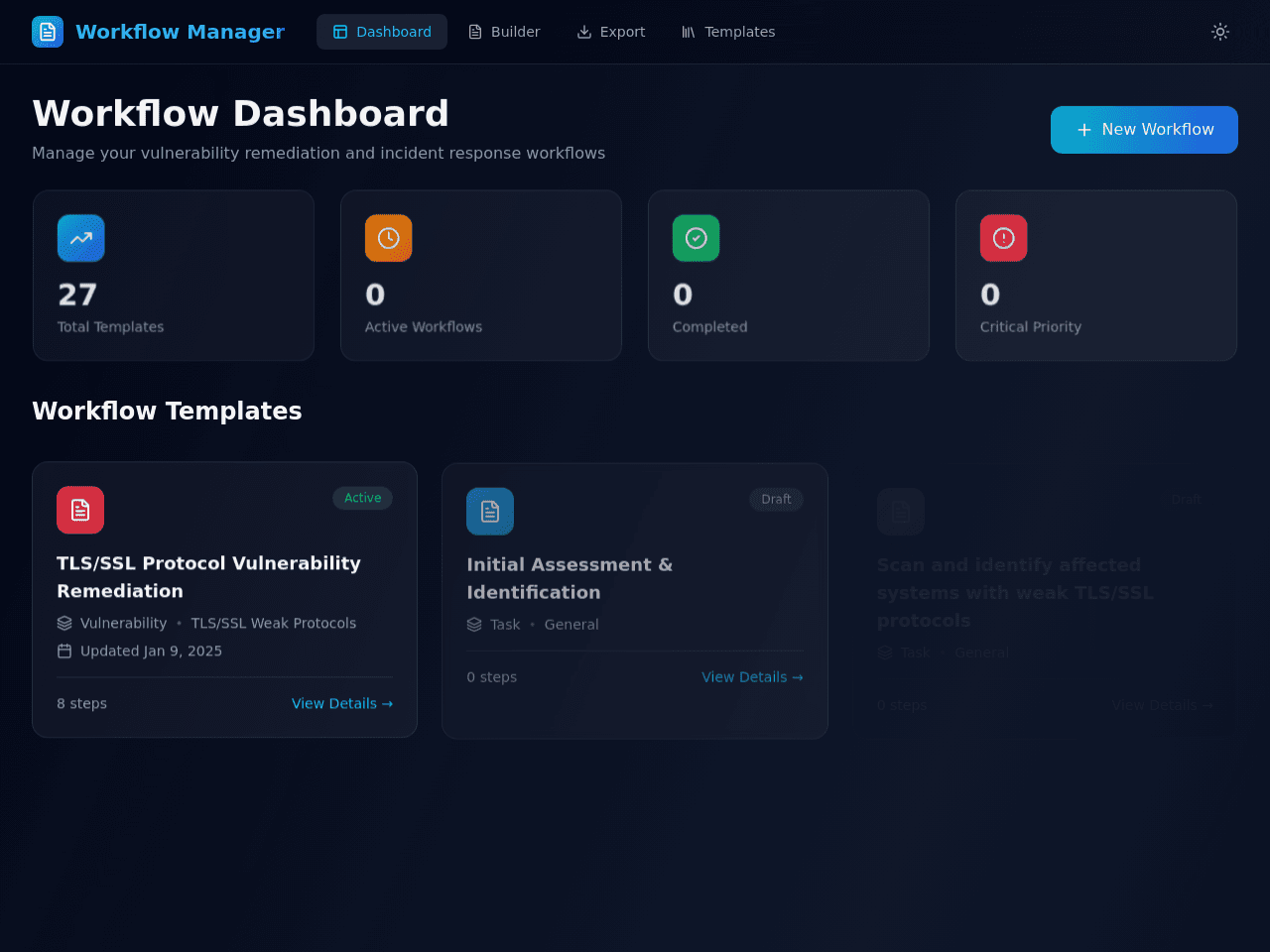Click the Critical Priority label

tap(1031, 326)
